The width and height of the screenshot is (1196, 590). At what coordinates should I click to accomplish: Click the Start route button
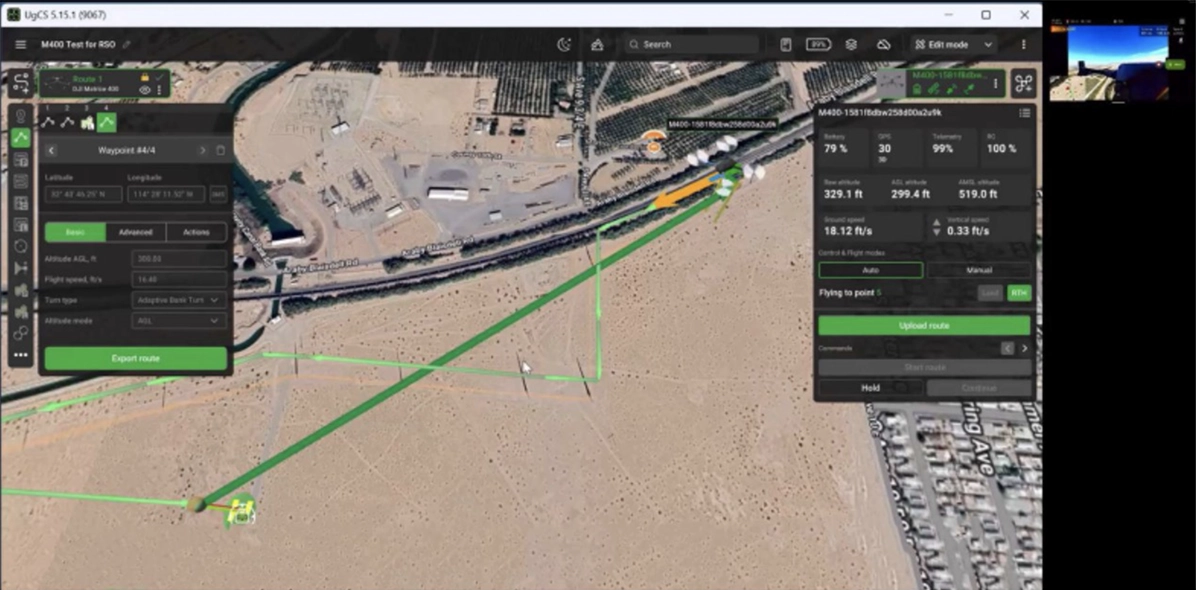pos(924,367)
